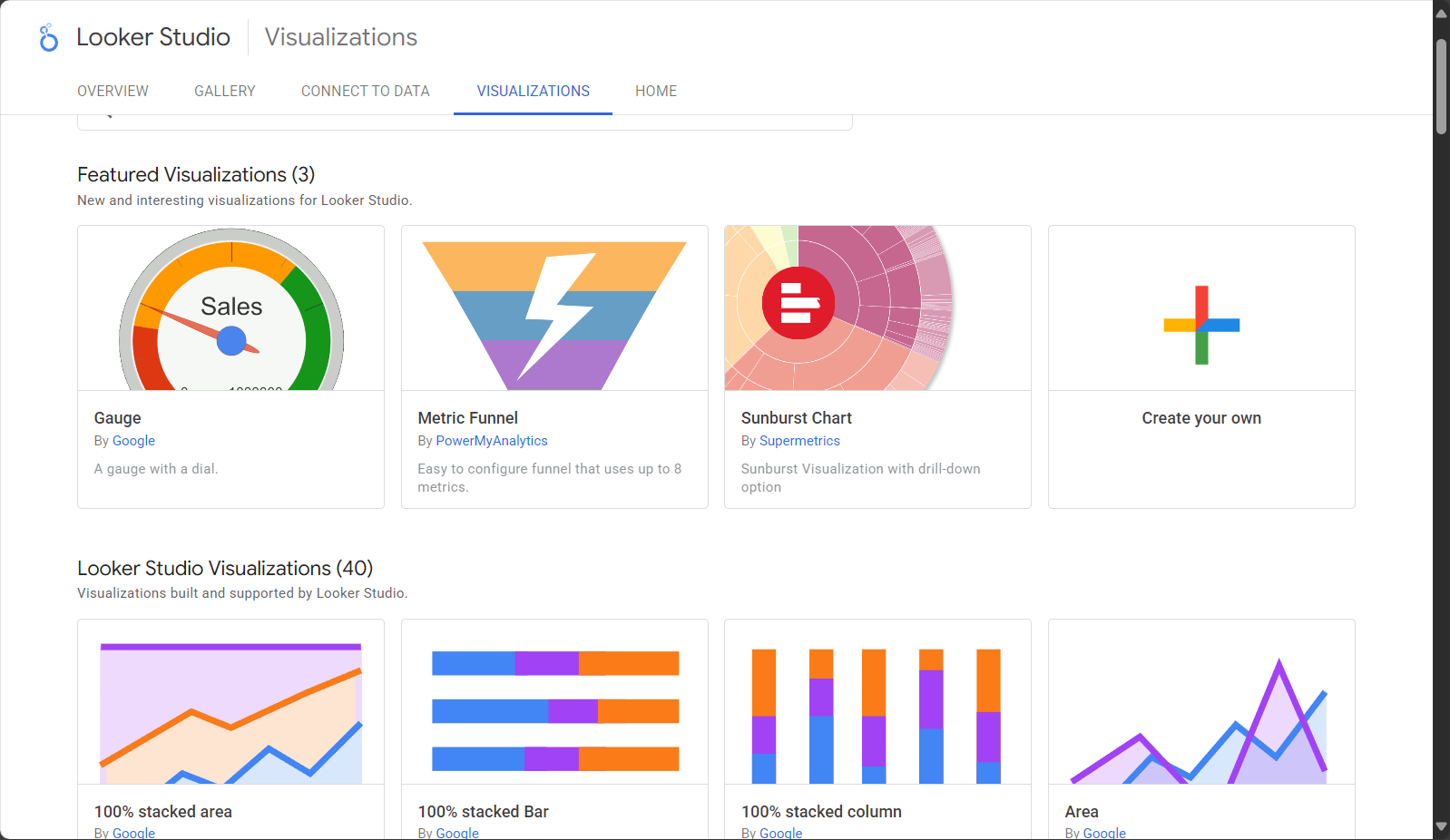Open Google link under 100% stacked column
The height and width of the screenshot is (840, 1450).
(780, 833)
